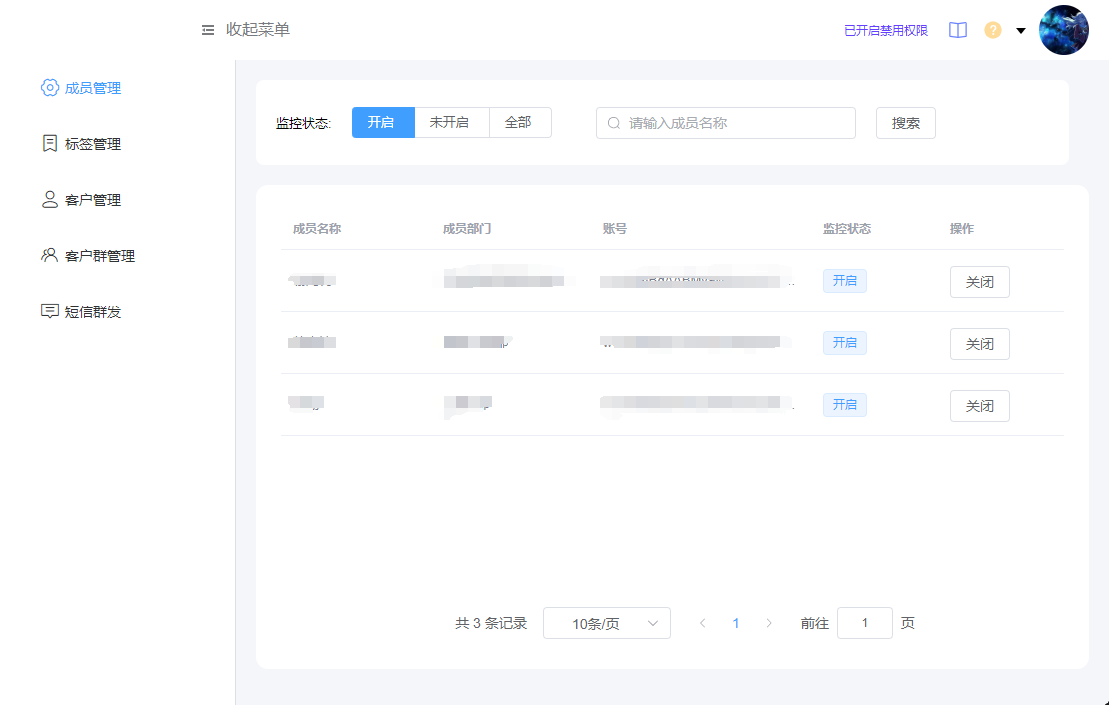The height and width of the screenshot is (705, 1109).
Task: Expand the account dropdown arrow beside avatar
Action: click(1021, 30)
